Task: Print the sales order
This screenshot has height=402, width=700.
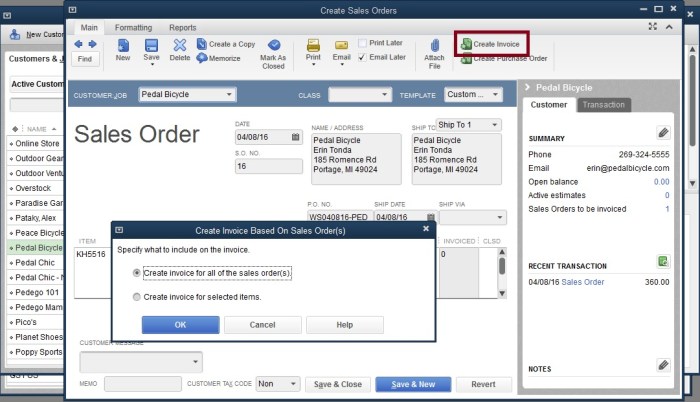Action: (x=313, y=46)
